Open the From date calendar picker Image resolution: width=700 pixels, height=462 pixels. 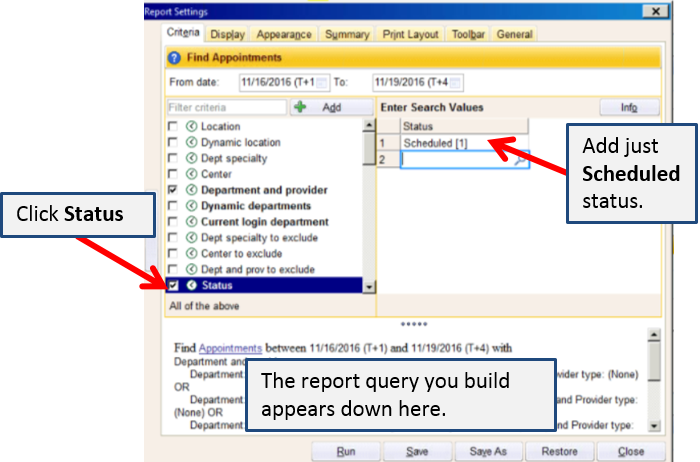tap(322, 82)
